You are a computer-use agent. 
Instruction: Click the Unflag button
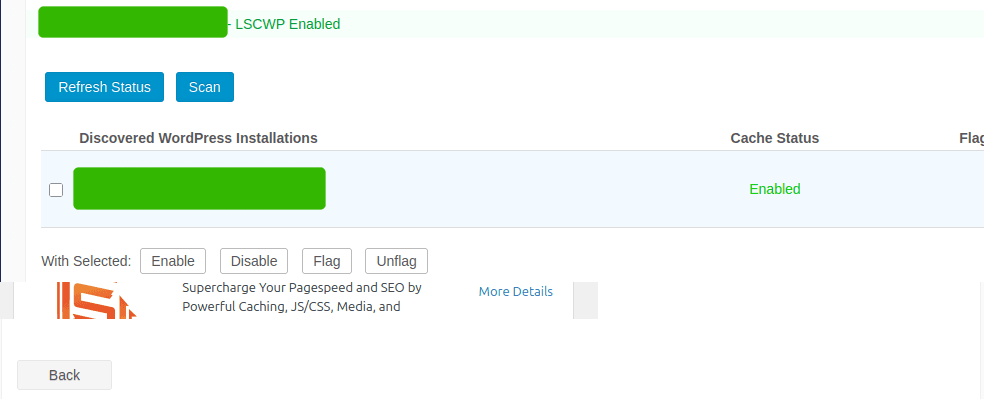(x=396, y=261)
